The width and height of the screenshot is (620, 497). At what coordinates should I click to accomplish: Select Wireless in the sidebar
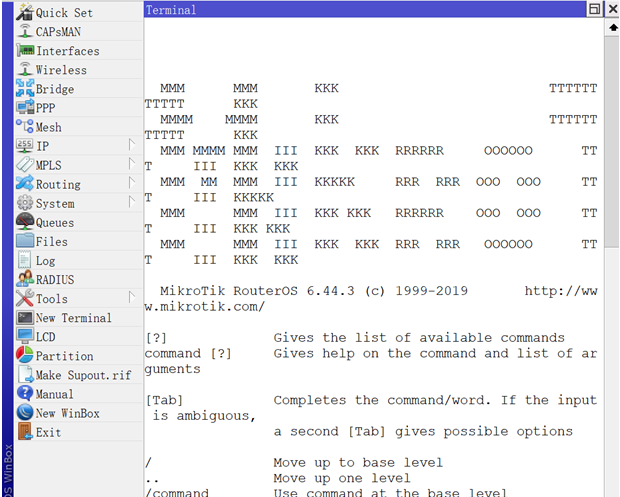click(x=61, y=70)
